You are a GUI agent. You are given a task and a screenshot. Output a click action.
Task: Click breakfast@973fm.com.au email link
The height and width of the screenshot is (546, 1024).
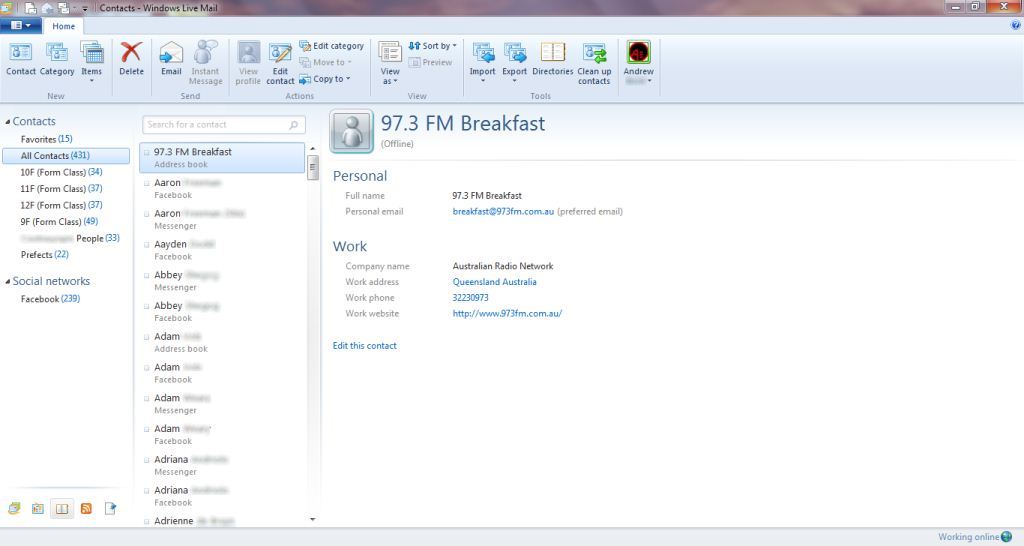pos(503,212)
